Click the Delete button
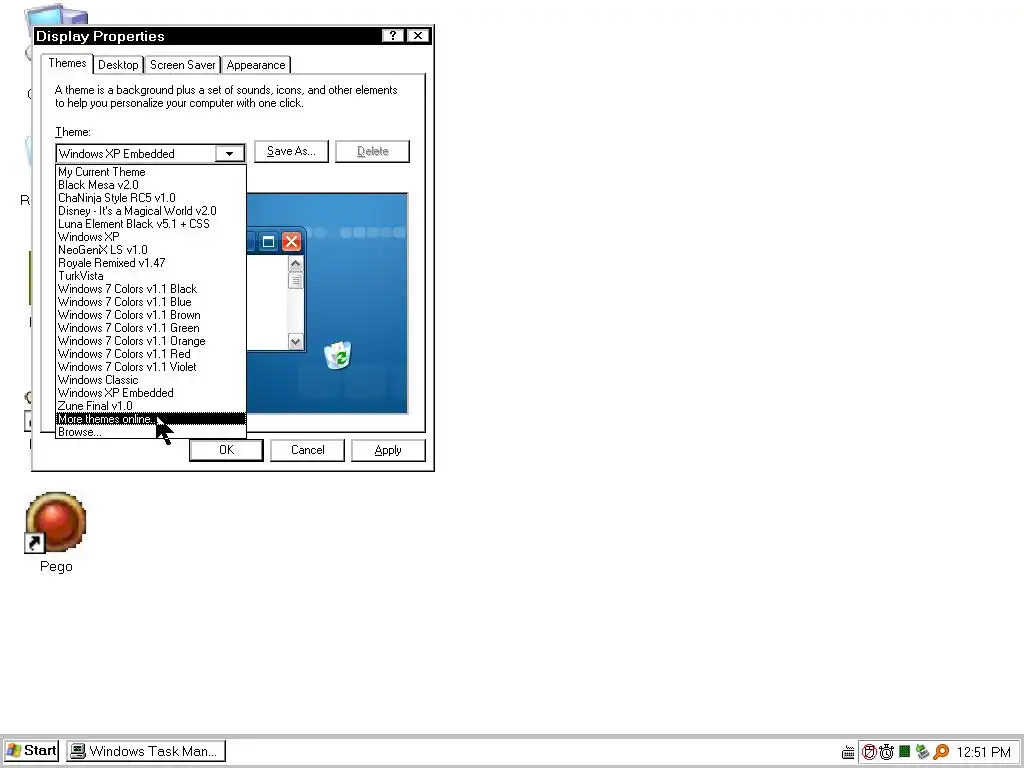1024x768 pixels. pyautogui.click(x=372, y=152)
